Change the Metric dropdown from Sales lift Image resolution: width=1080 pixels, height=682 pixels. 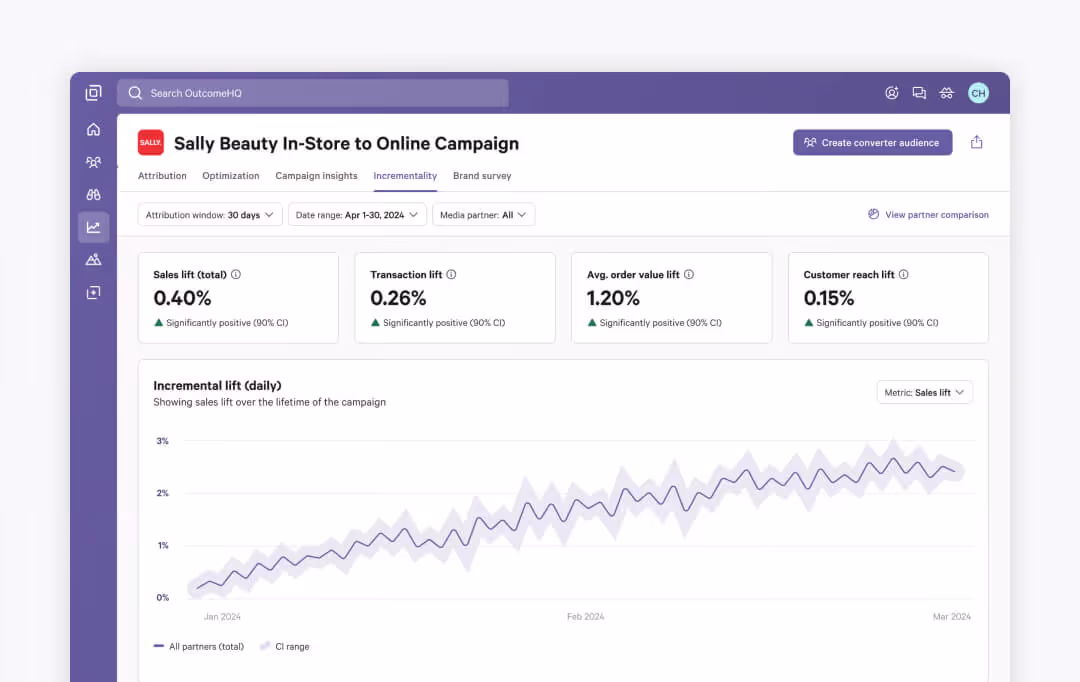pyautogui.click(x=924, y=392)
